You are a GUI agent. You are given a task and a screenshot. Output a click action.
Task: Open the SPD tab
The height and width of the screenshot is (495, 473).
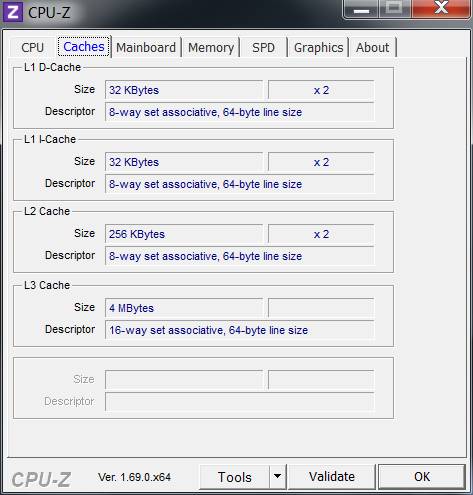[263, 47]
